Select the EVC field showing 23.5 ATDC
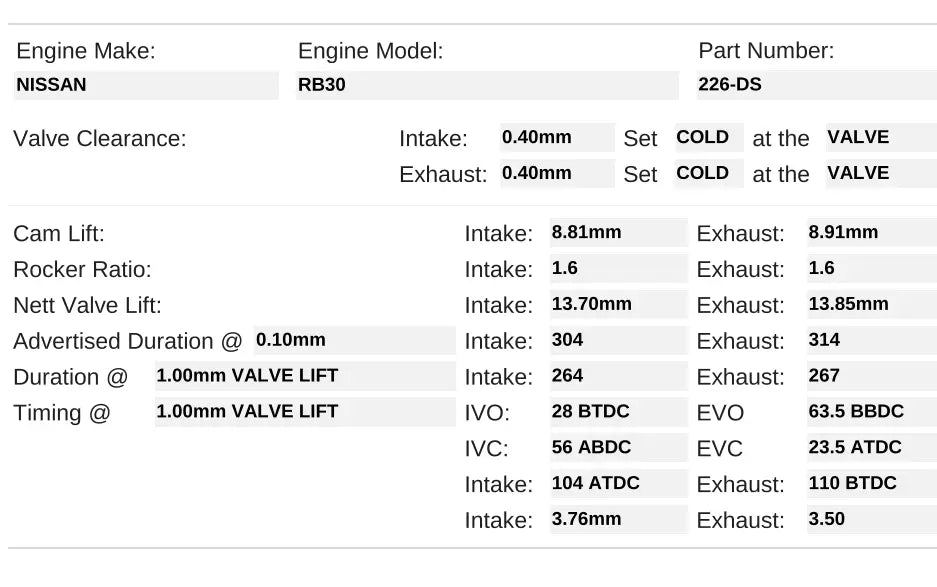937x587 pixels. point(871,448)
